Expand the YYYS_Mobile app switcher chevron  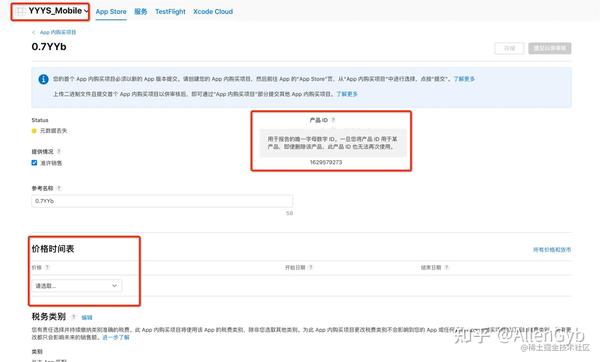pos(86,11)
